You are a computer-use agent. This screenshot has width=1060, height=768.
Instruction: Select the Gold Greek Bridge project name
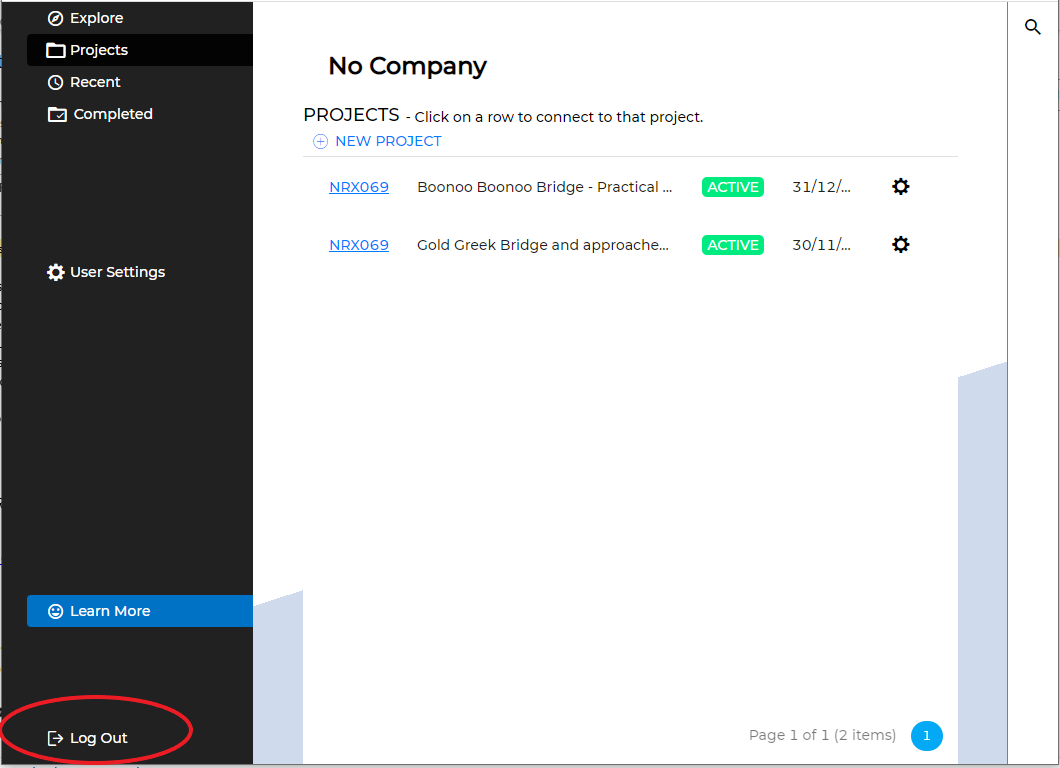point(542,245)
